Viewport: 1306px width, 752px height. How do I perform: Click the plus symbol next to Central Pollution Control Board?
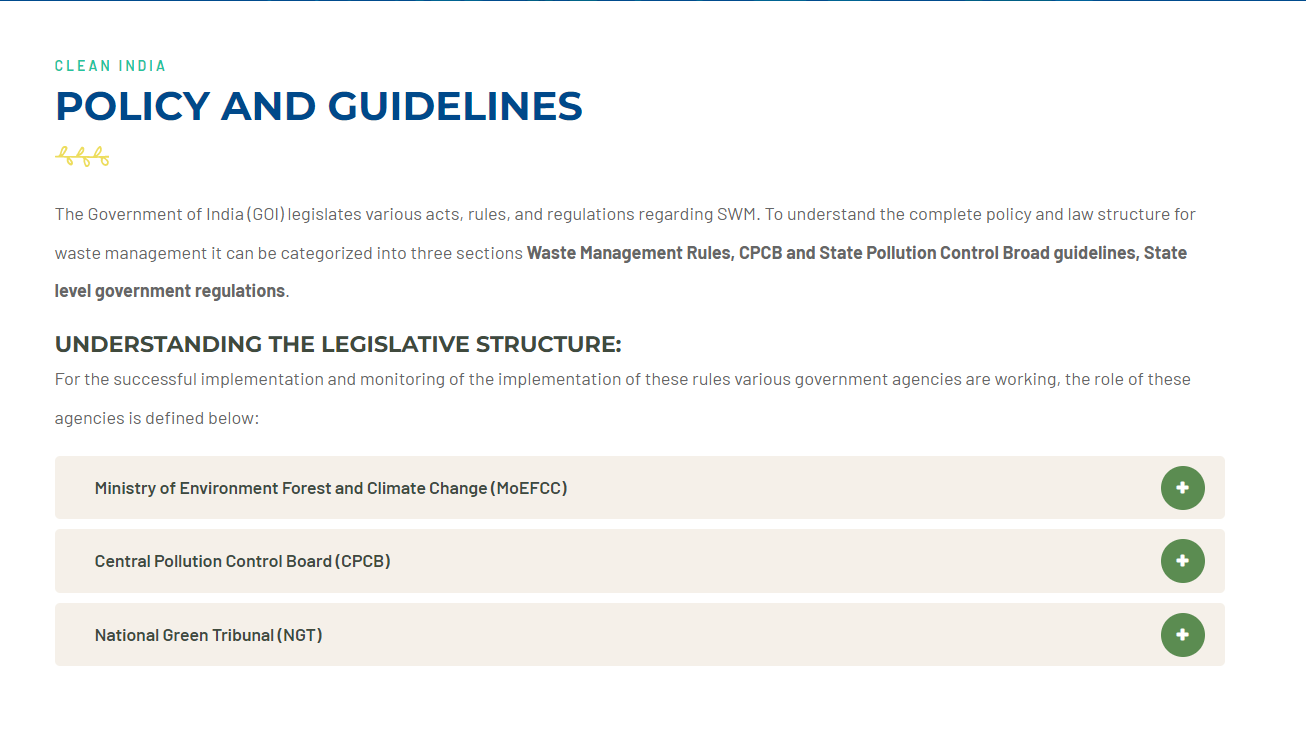(1182, 561)
